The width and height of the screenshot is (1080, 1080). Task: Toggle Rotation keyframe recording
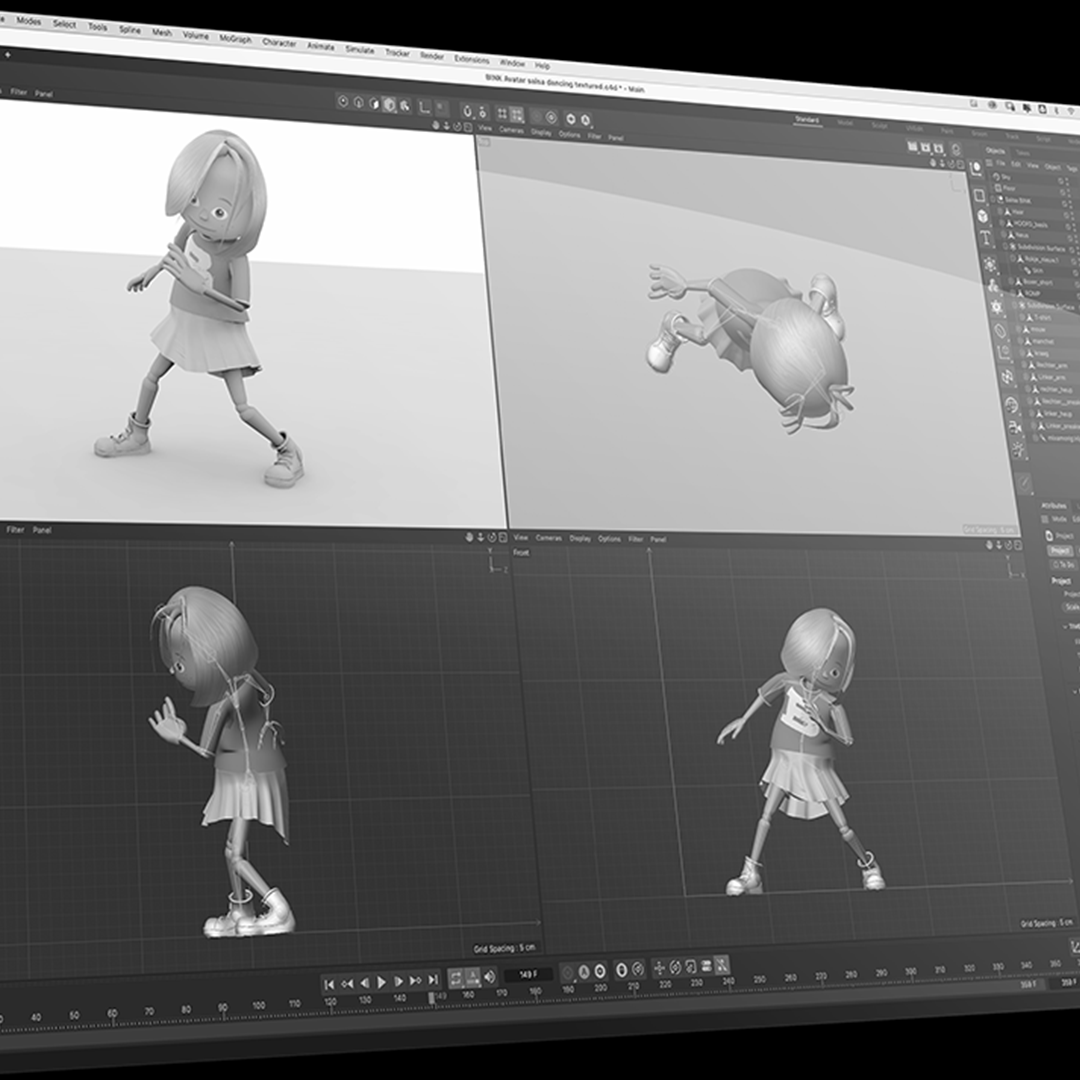click(x=675, y=968)
